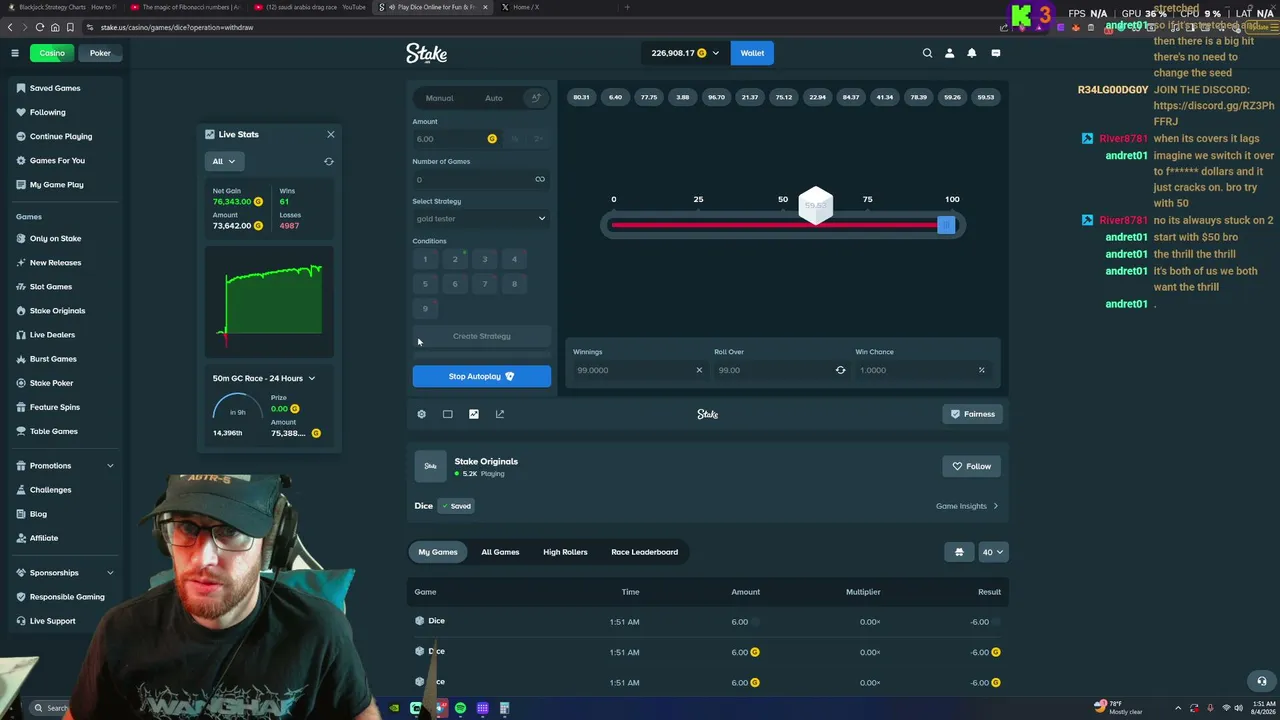Click the Stake Originals game provider thumbnail
The width and height of the screenshot is (1280, 720).
[x=431, y=466]
